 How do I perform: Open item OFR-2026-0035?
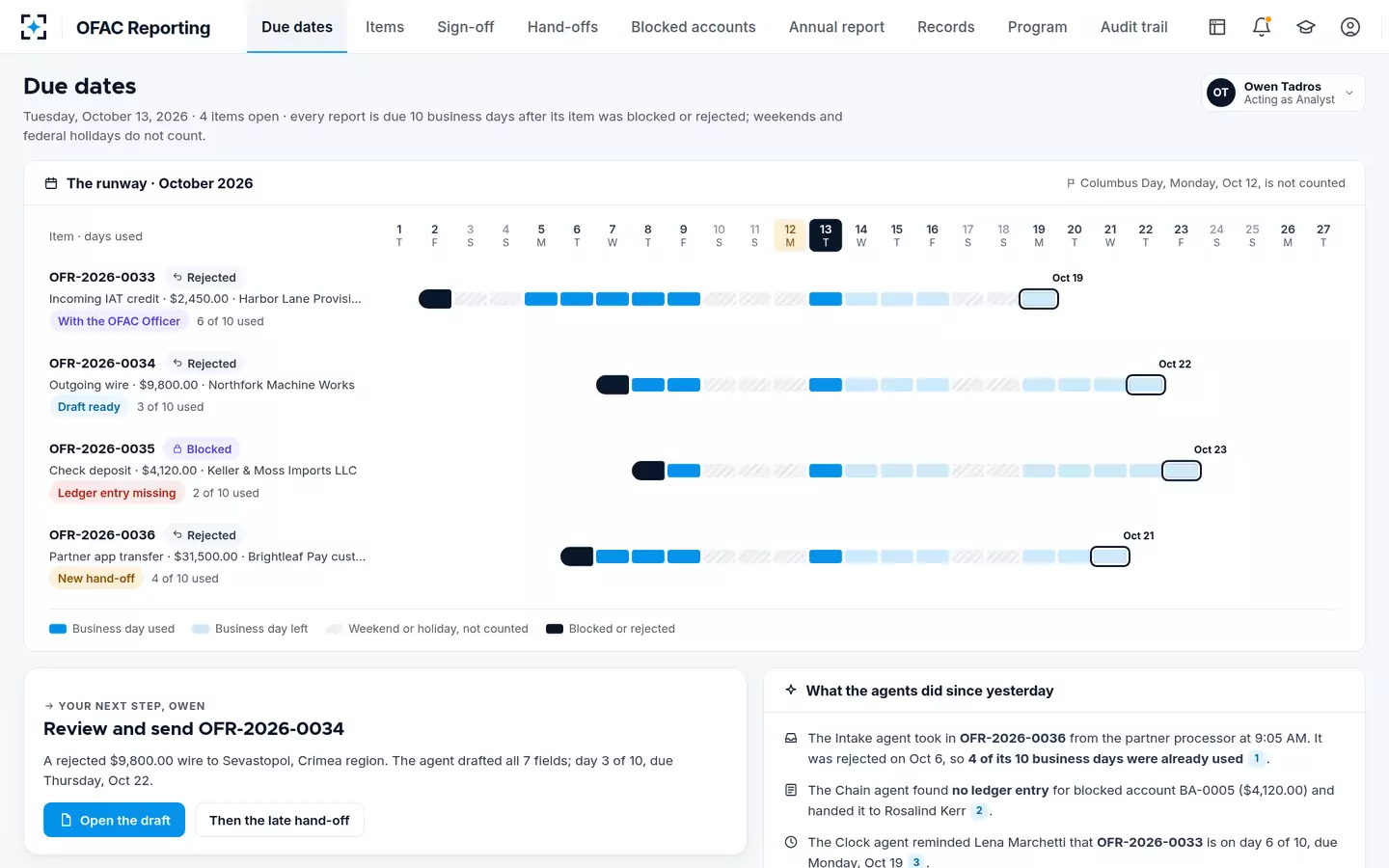[x=102, y=448]
